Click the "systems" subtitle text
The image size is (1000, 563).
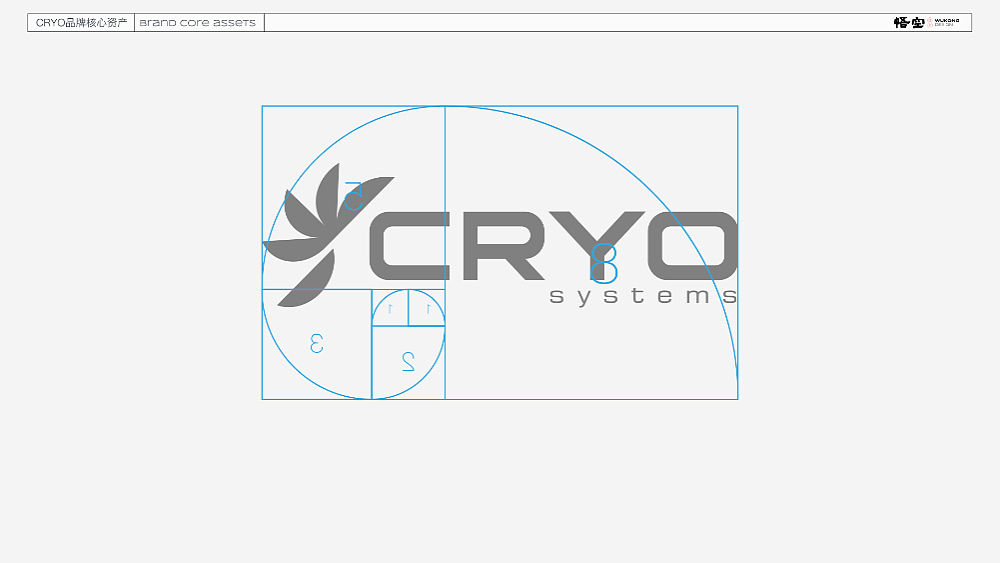pos(643,296)
